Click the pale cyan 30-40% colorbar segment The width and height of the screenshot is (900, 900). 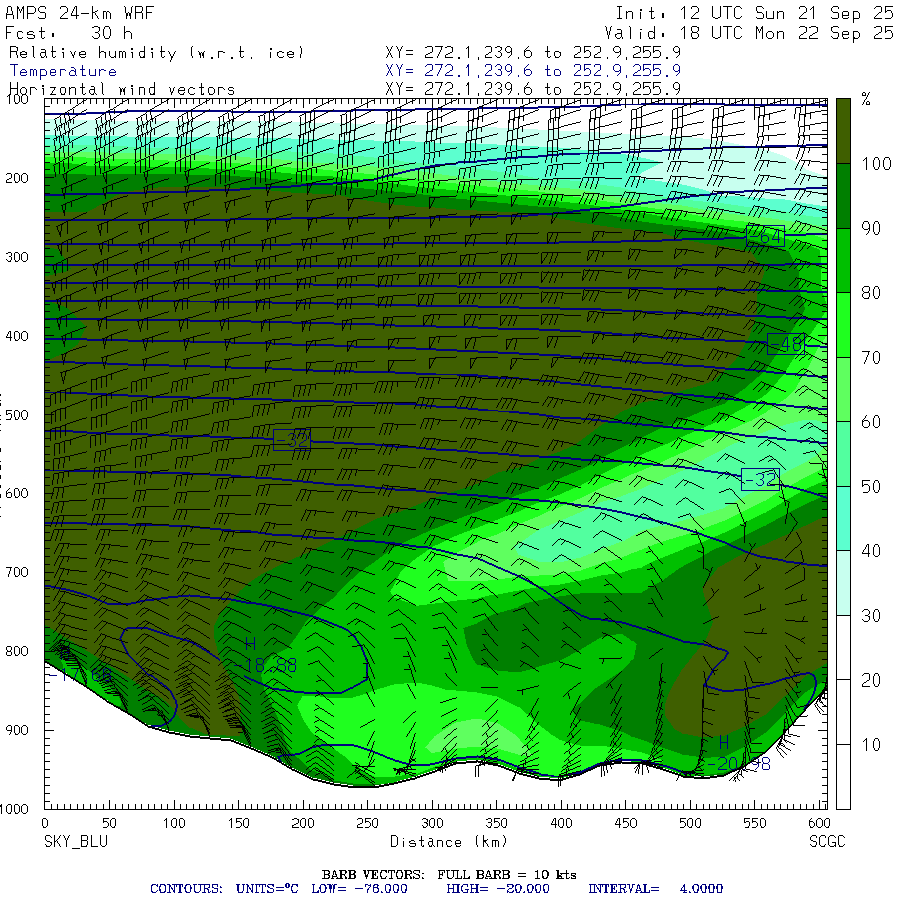point(843,583)
